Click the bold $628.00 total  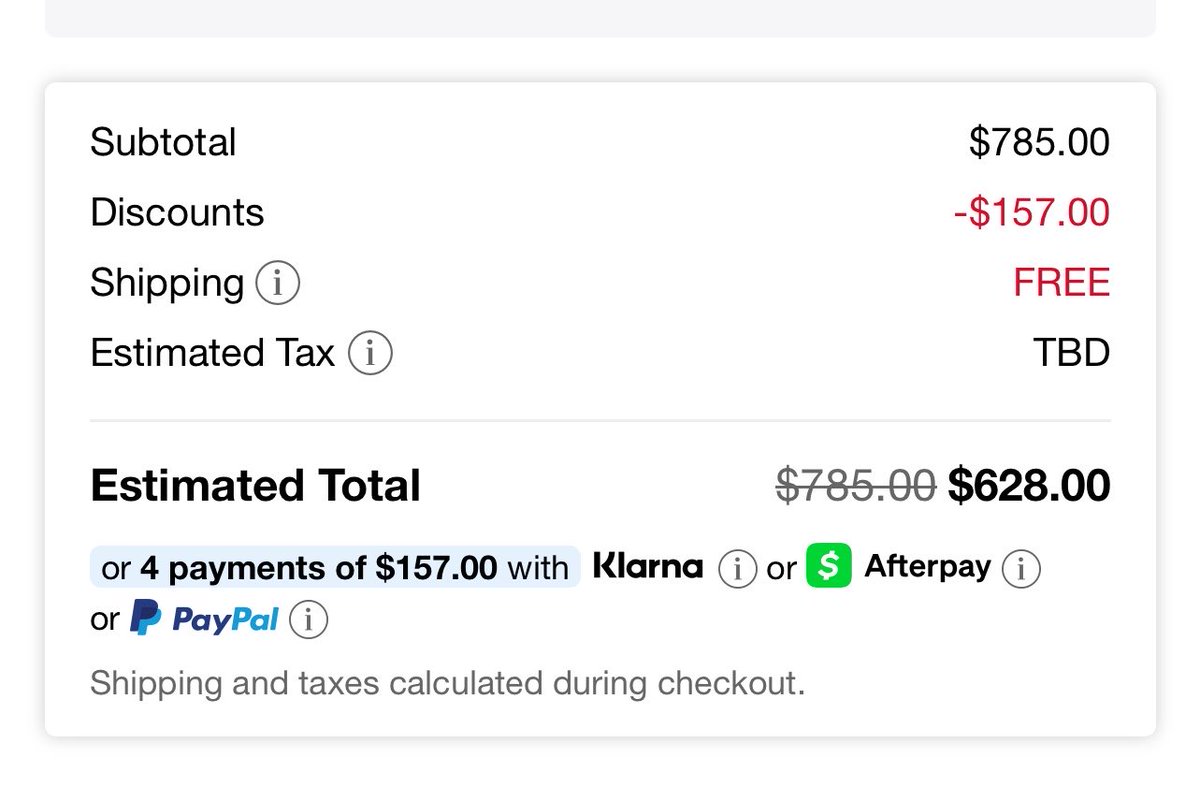1028,486
